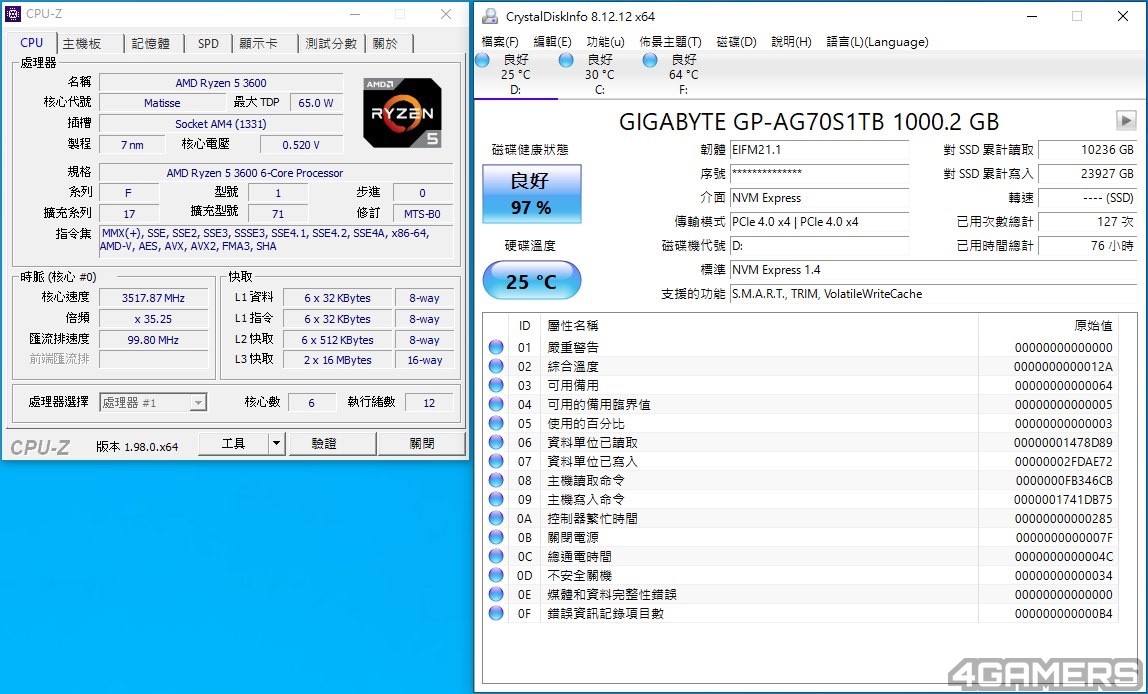Click status orb for attribute 0C 總通電時間

click(496, 556)
